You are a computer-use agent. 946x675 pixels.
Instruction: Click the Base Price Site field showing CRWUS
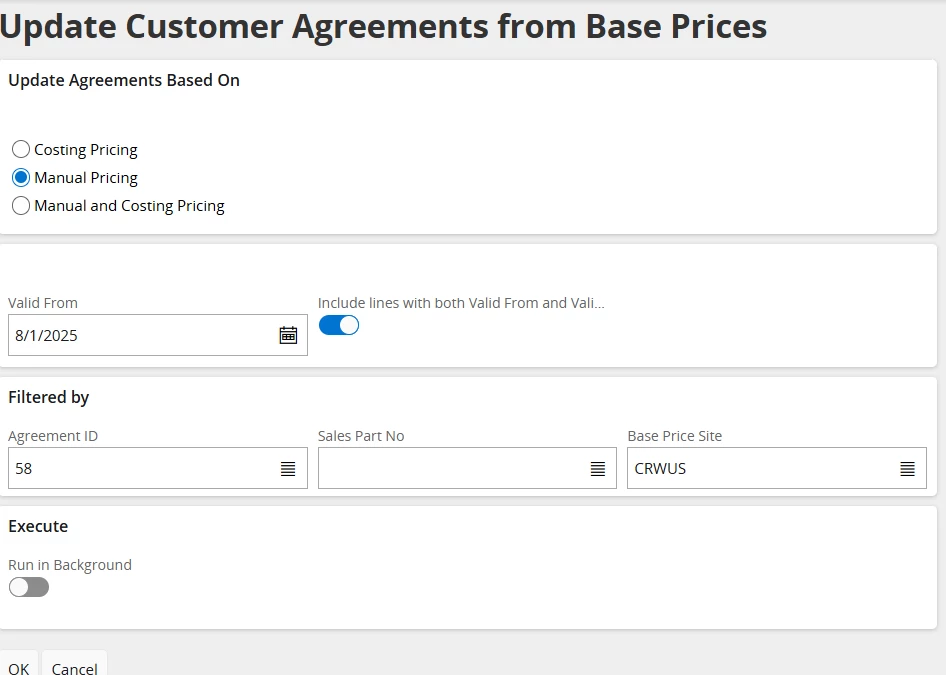point(760,468)
